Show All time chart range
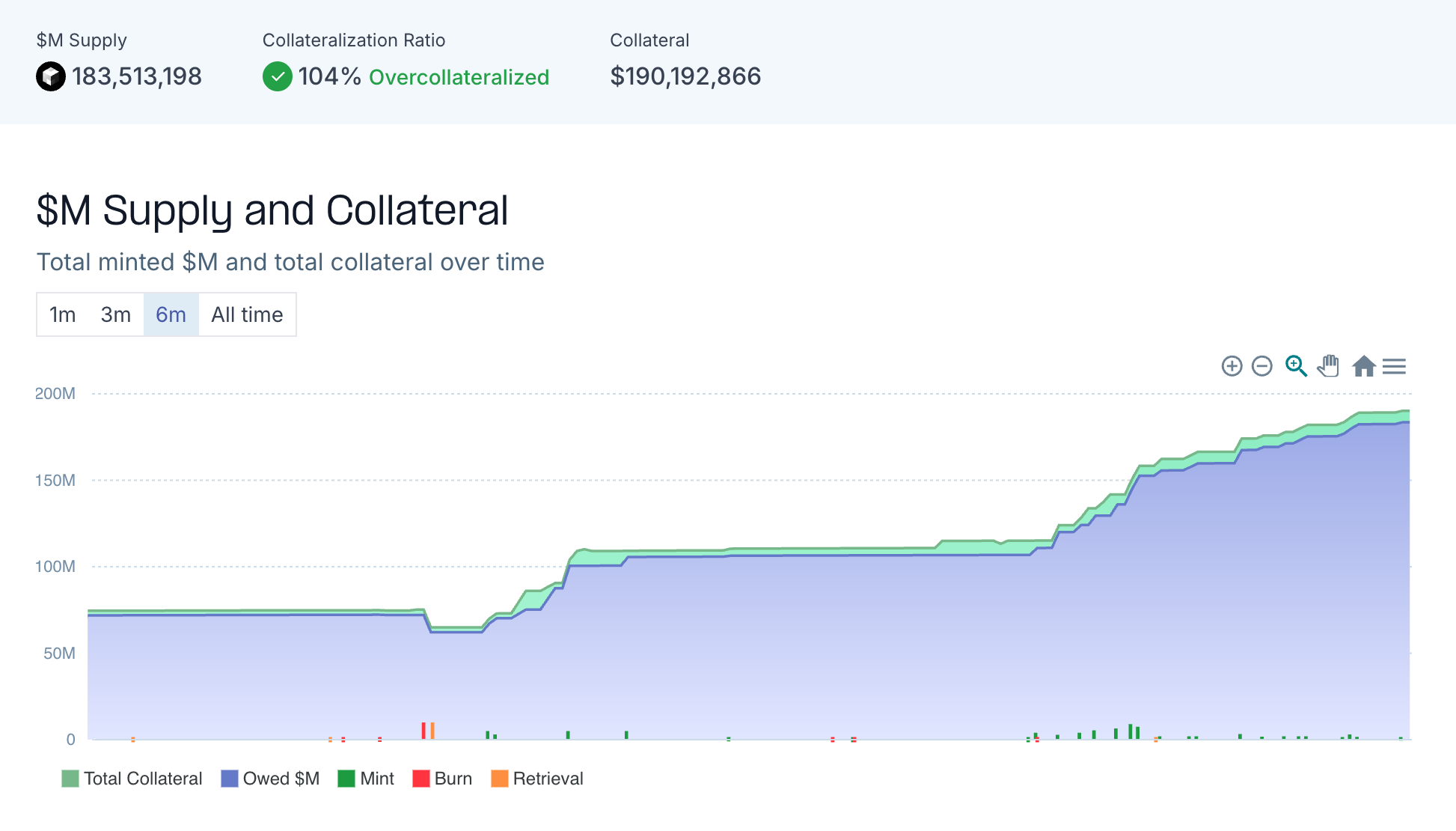The height and width of the screenshot is (831, 1456). coord(247,314)
